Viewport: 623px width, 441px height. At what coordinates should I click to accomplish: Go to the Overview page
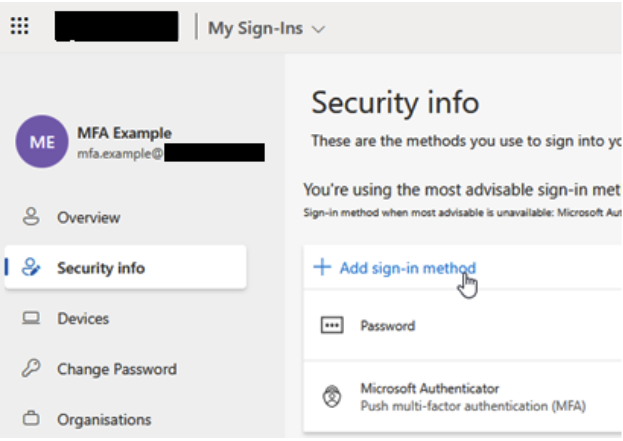coord(88,217)
